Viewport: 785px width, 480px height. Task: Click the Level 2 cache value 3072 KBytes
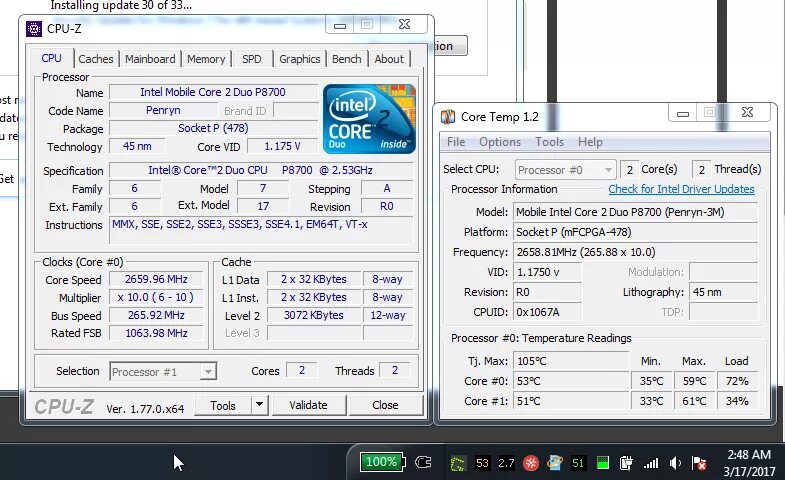[314, 315]
